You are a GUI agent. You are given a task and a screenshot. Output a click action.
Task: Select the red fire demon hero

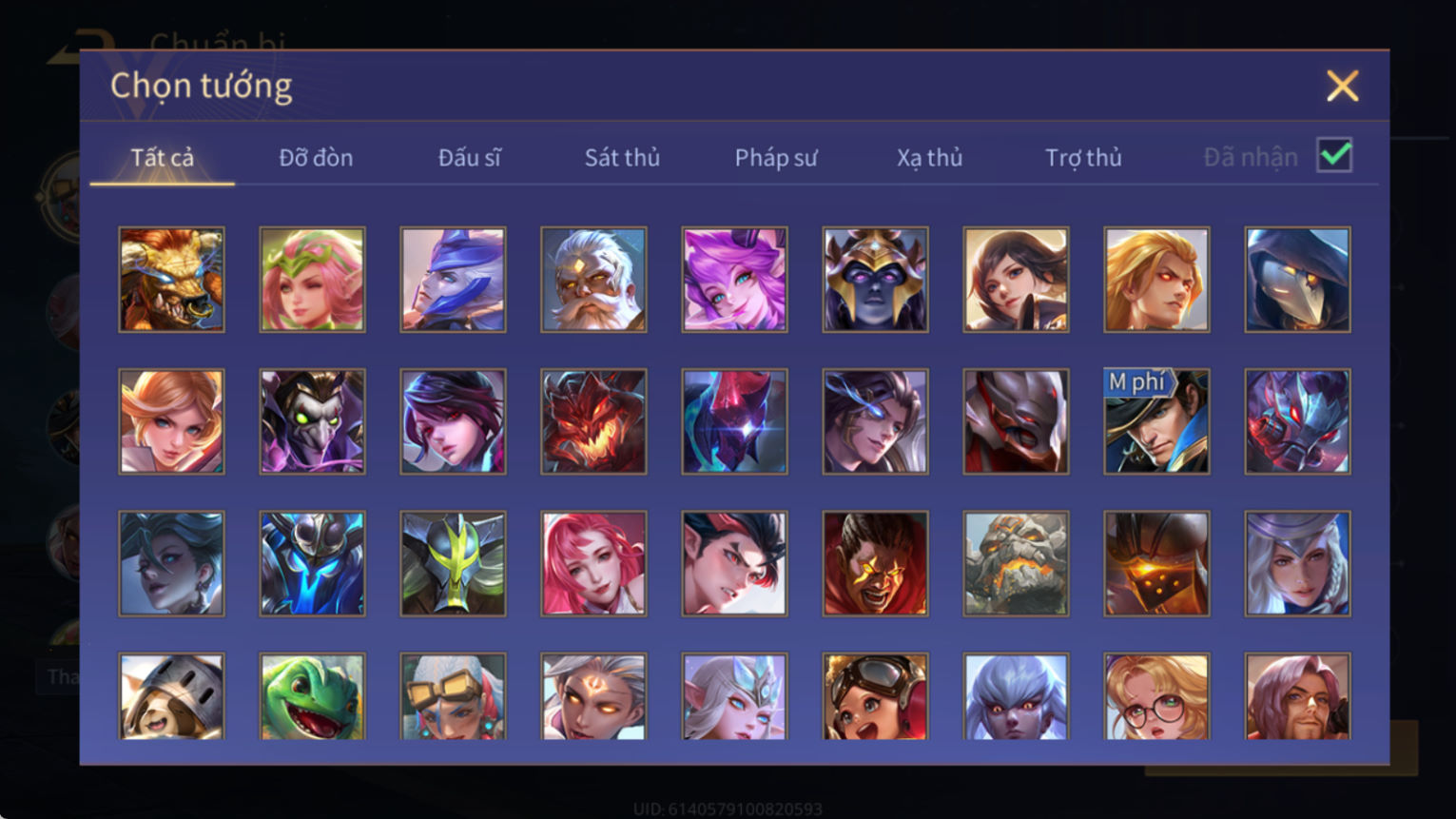point(593,421)
